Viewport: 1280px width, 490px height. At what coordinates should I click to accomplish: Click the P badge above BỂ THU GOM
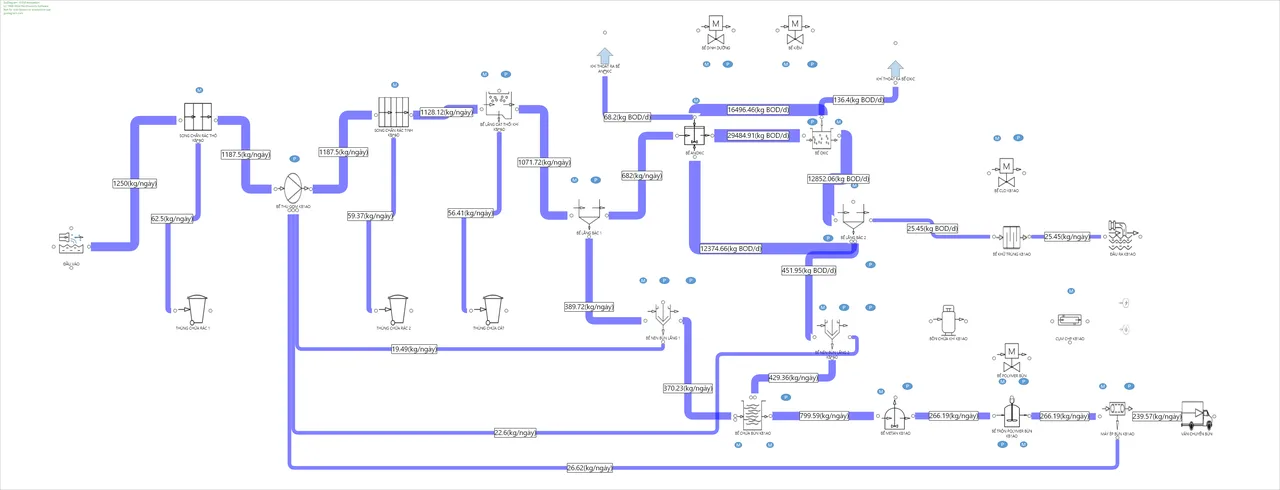[x=294, y=158]
